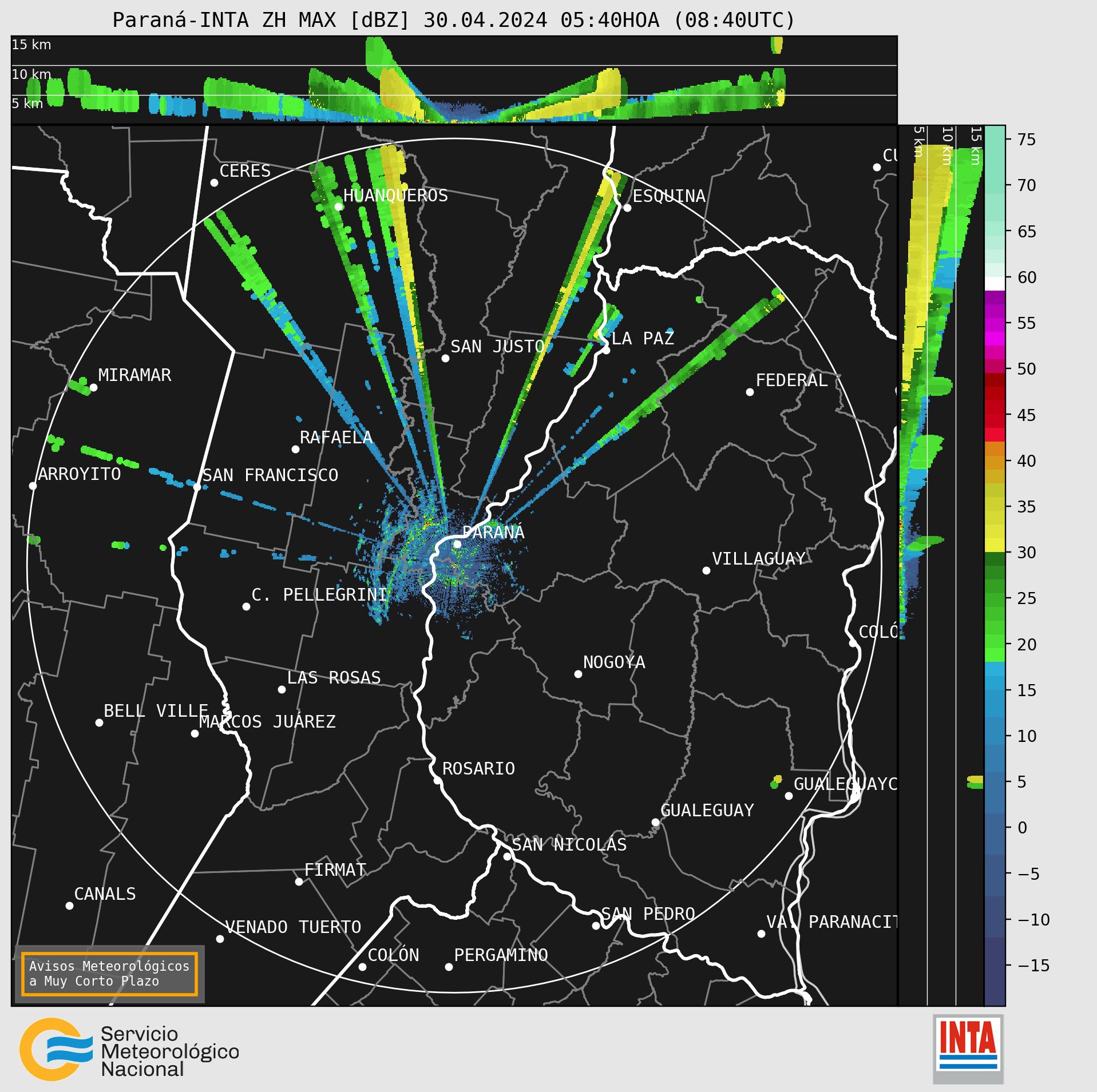Click the BELL VILLE city label
The width and height of the screenshot is (1097, 1092).
pyautogui.click(x=156, y=711)
